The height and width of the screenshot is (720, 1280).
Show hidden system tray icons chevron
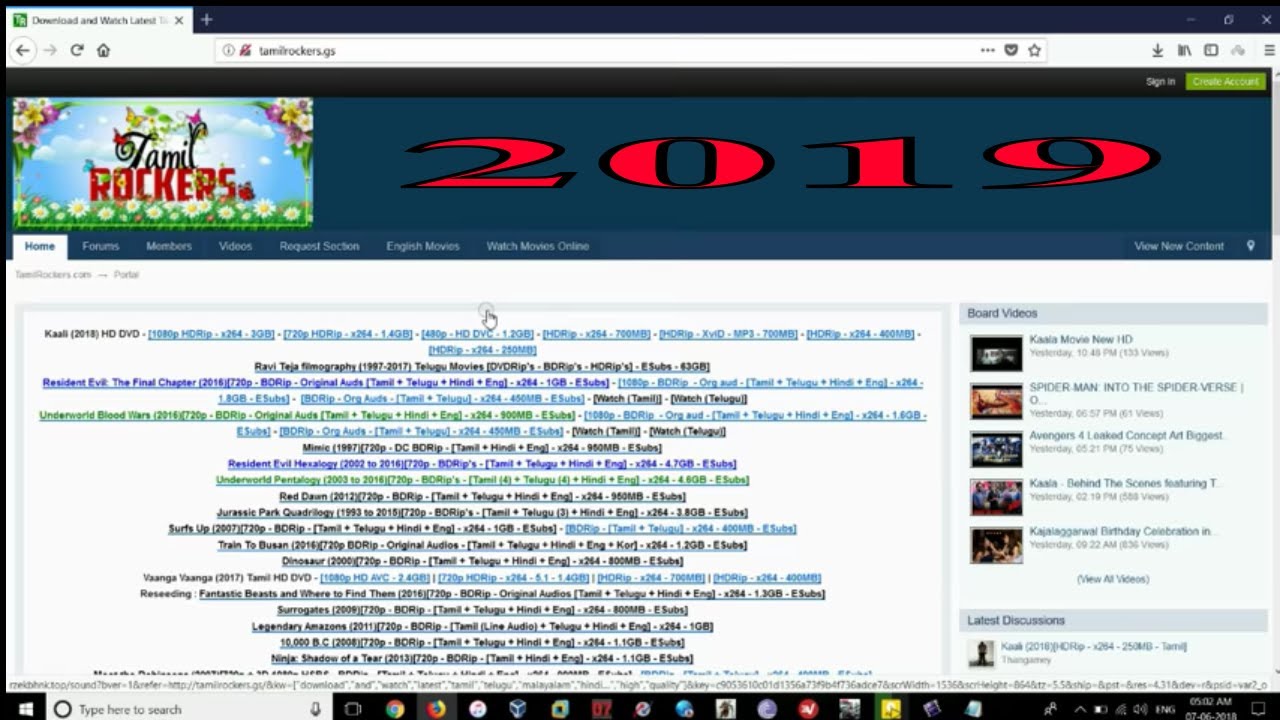(1079, 709)
